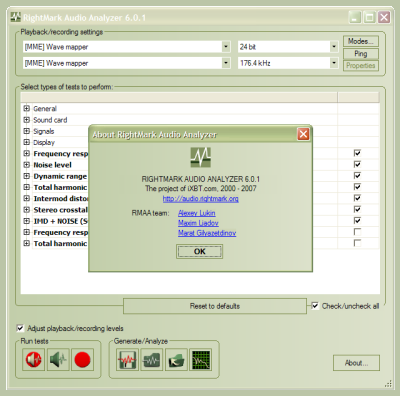Image resolution: width=400 pixels, height=396 pixels.
Task: Expand the Intermod distortion tree node
Action: 27,198
